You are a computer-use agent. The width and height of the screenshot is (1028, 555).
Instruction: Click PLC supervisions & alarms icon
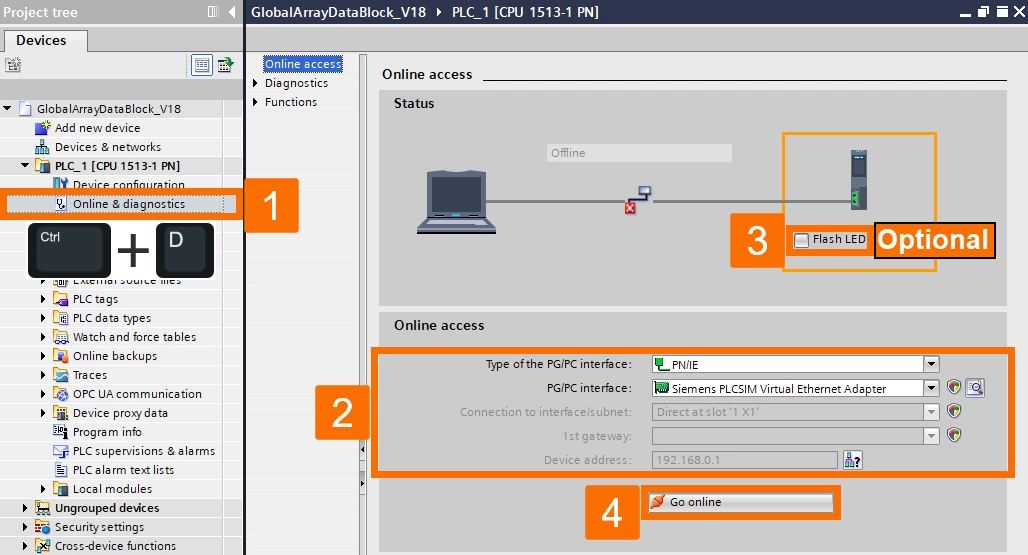click(60, 451)
